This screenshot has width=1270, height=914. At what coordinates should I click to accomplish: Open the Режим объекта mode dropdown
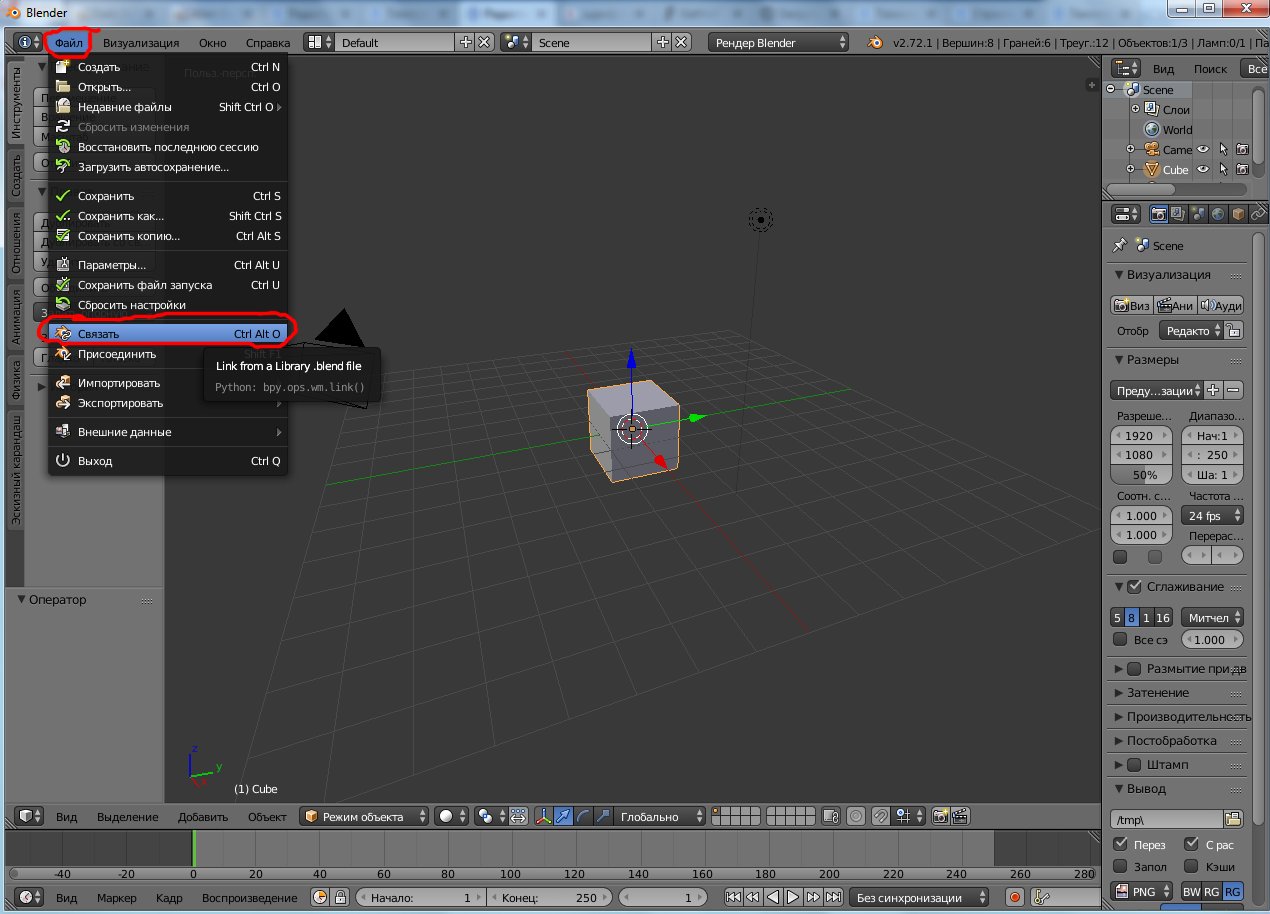(x=365, y=816)
